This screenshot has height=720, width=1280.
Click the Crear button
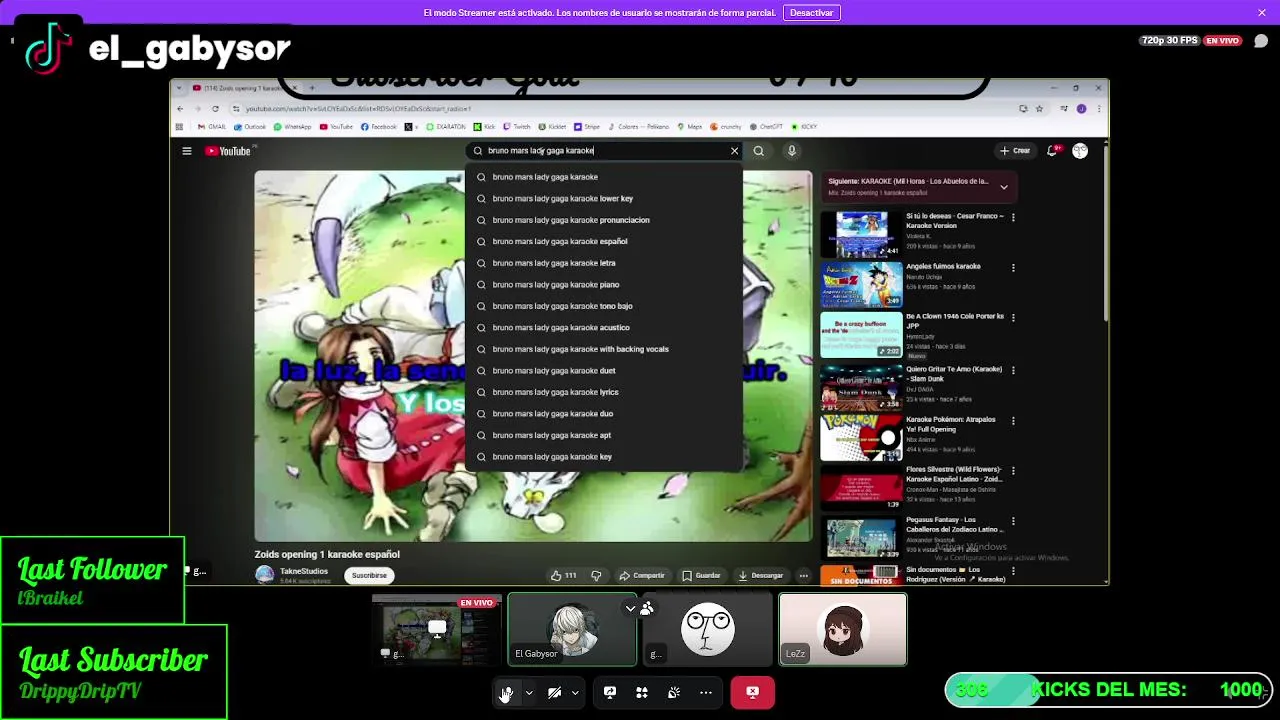(x=1016, y=151)
